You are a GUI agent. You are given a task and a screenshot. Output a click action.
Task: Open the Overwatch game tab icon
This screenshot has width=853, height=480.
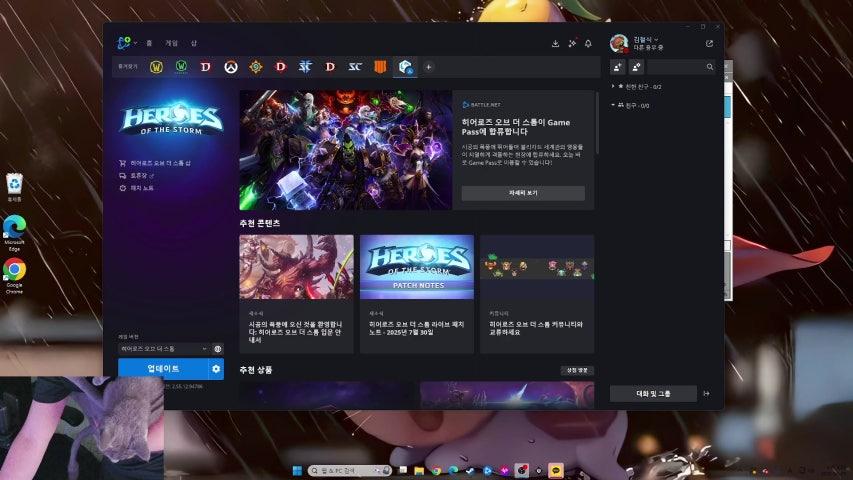coord(231,67)
